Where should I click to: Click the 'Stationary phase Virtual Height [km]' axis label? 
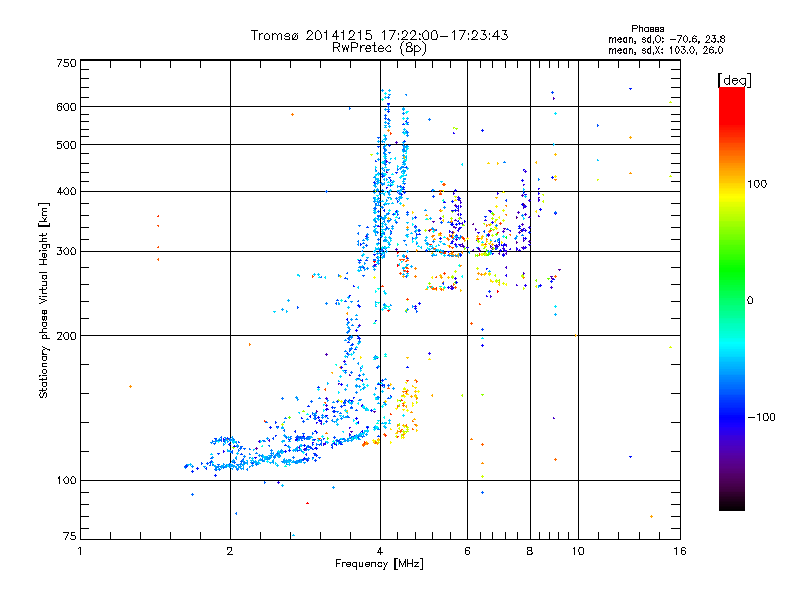pos(44,300)
